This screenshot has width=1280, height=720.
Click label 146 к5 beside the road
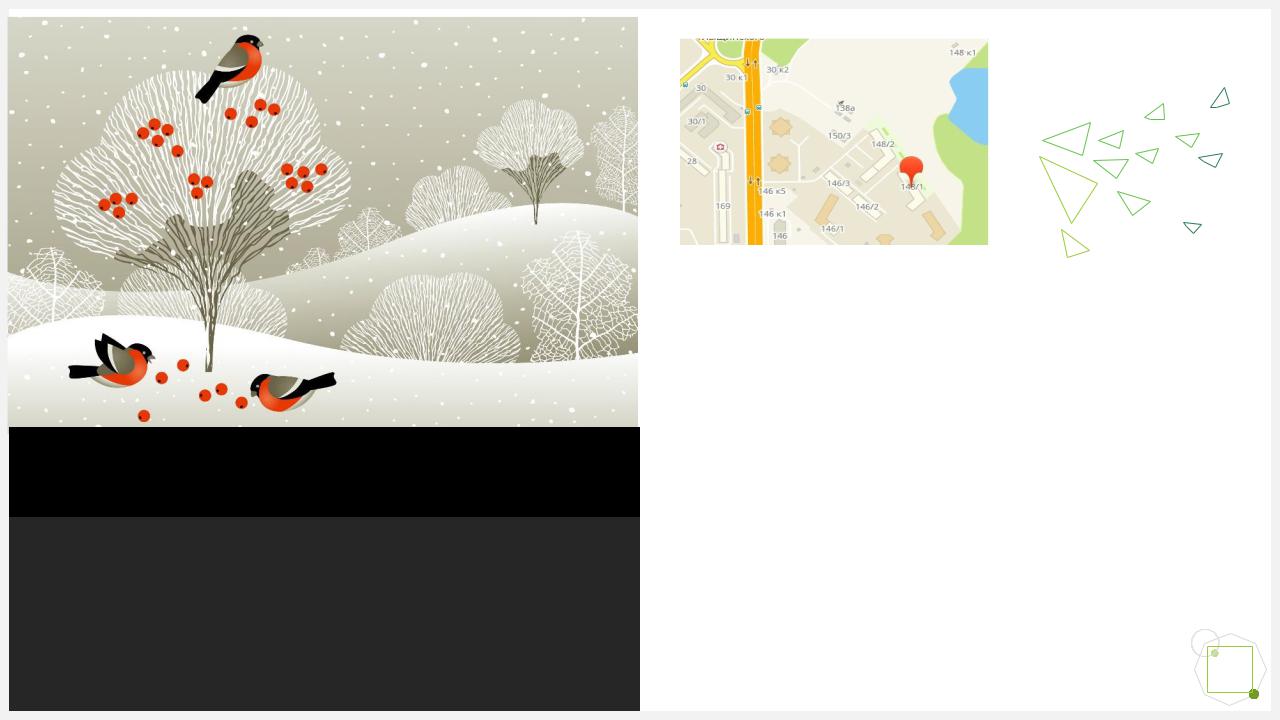coord(772,191)
